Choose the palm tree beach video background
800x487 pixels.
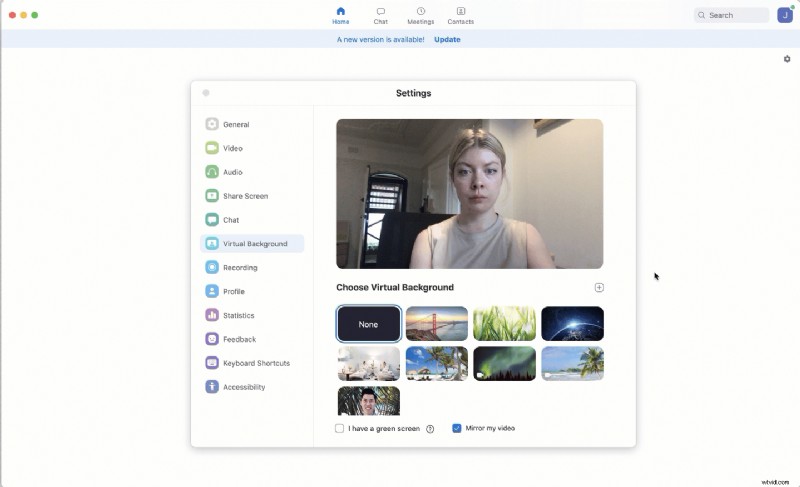(572, 364)
